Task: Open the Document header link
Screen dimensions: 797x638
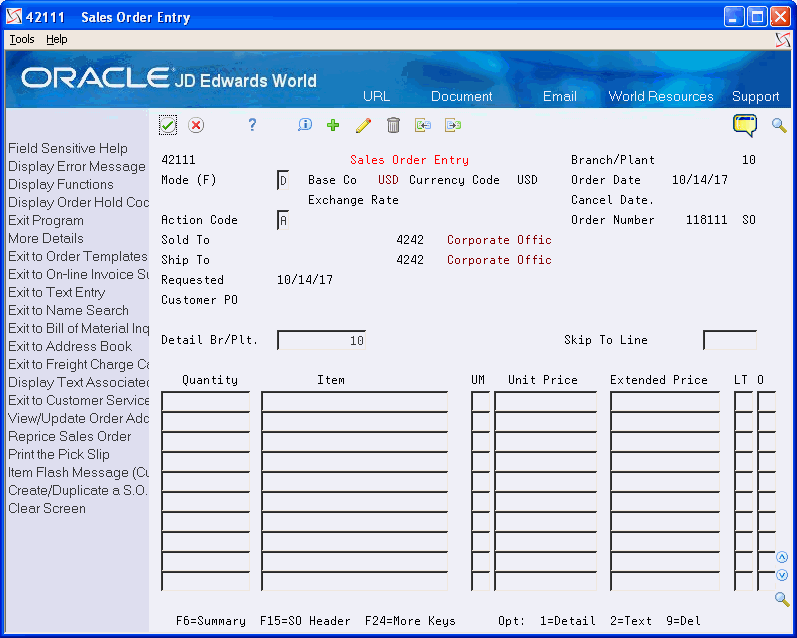Action: tap(462, 96)
